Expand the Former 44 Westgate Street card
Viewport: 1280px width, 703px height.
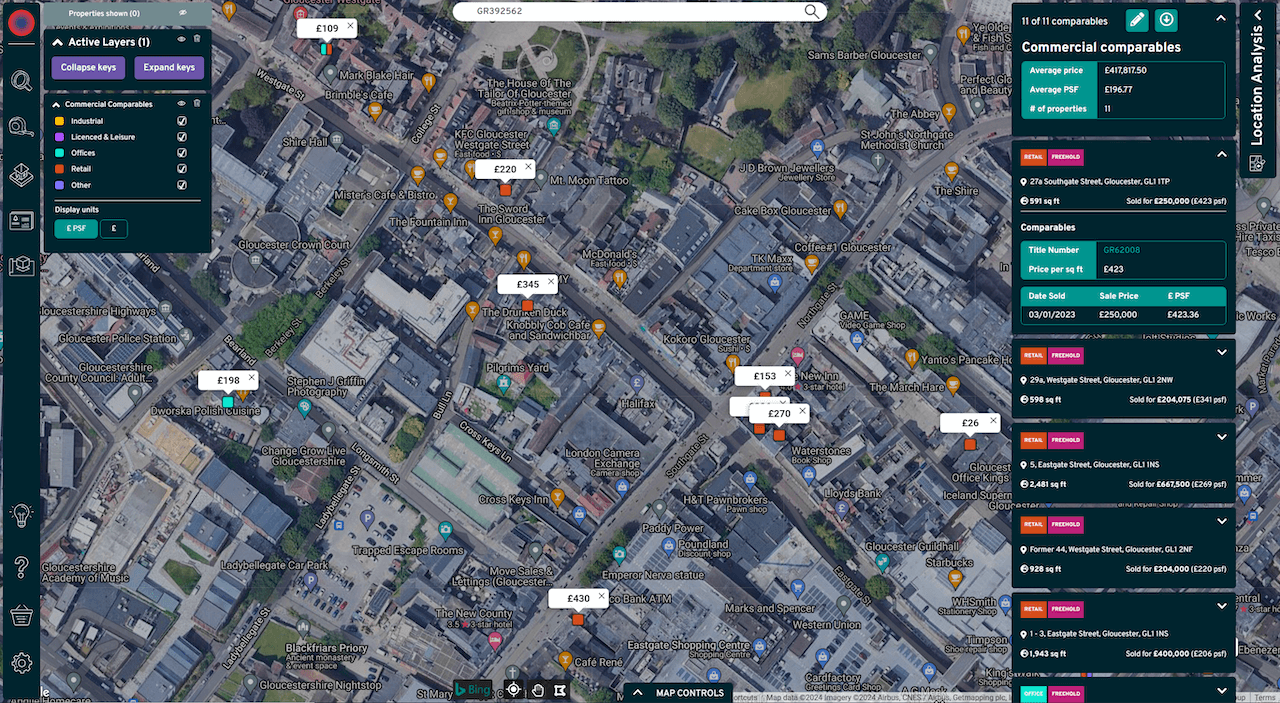point(1221,522)
